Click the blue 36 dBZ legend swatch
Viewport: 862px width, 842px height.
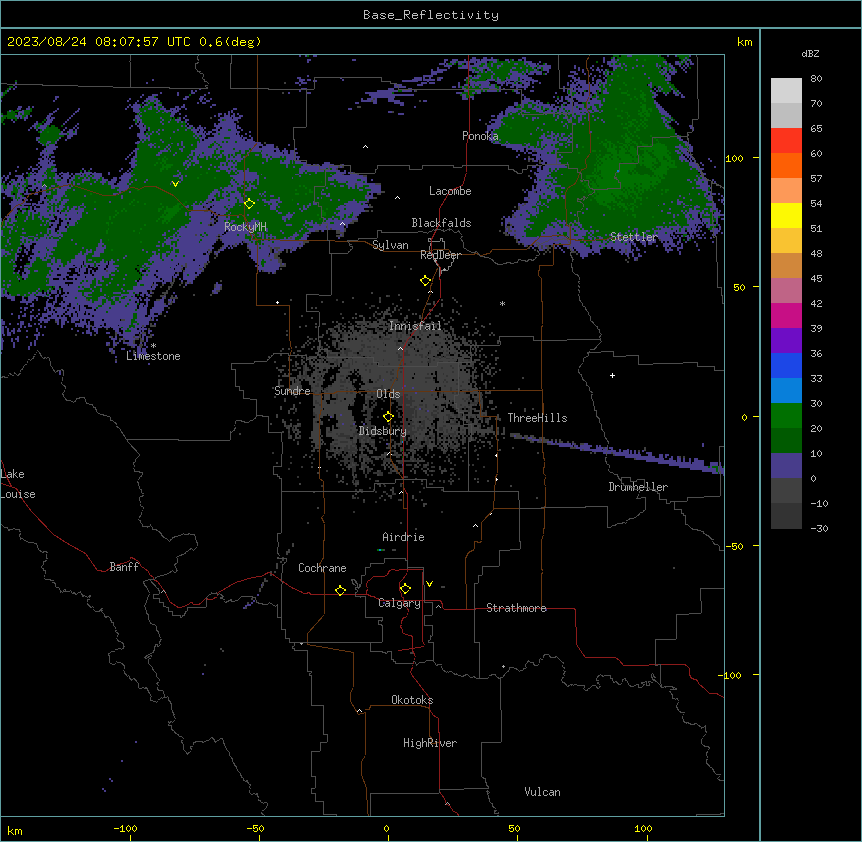[786, 365]
